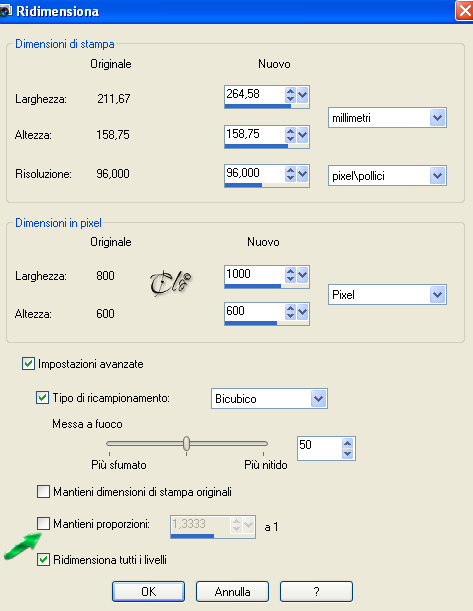Enable Mantieni proporzioni checkbox
Screen dimensions: 473x611
[43, 523]
